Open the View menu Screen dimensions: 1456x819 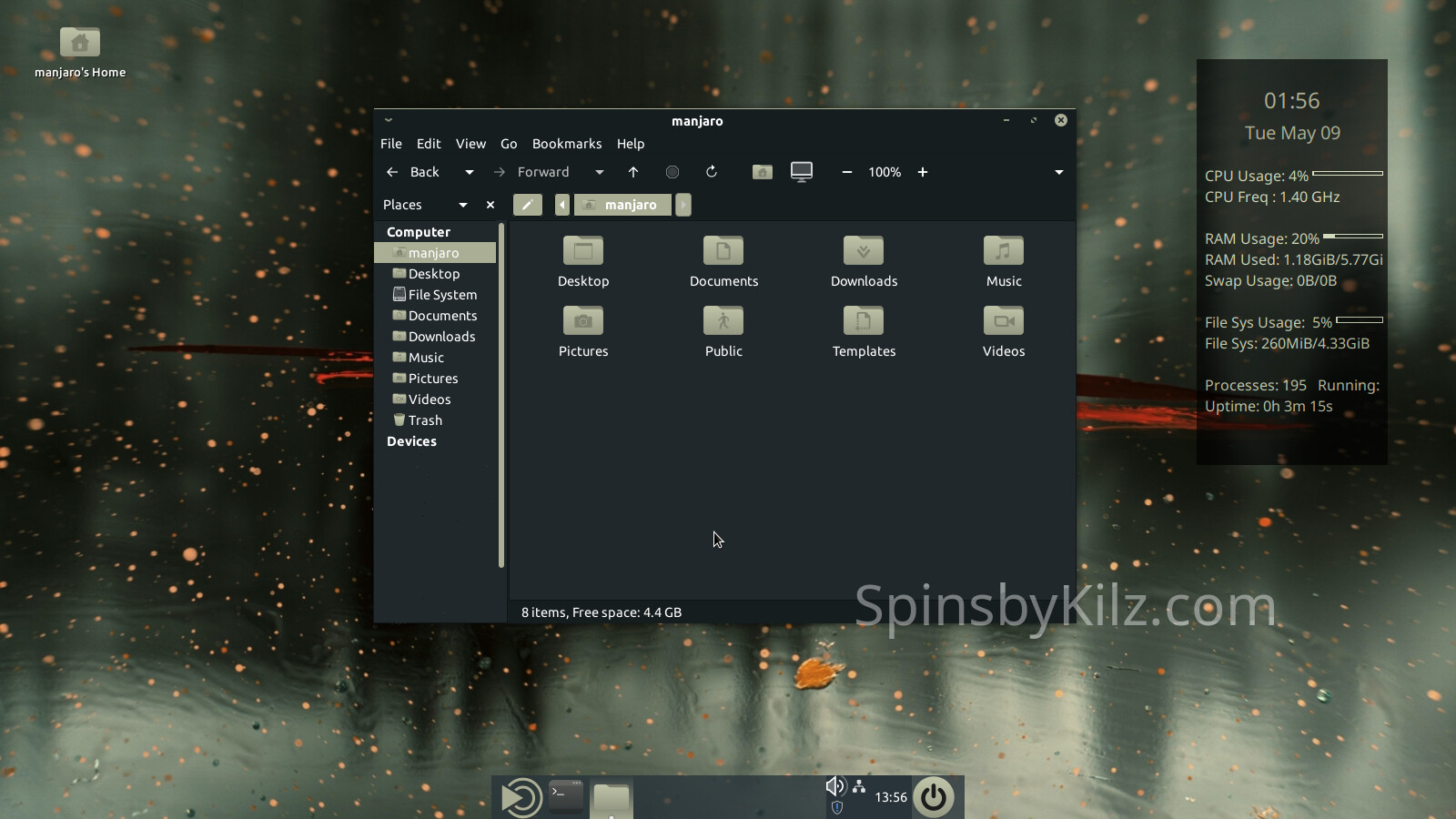[470, 144]
